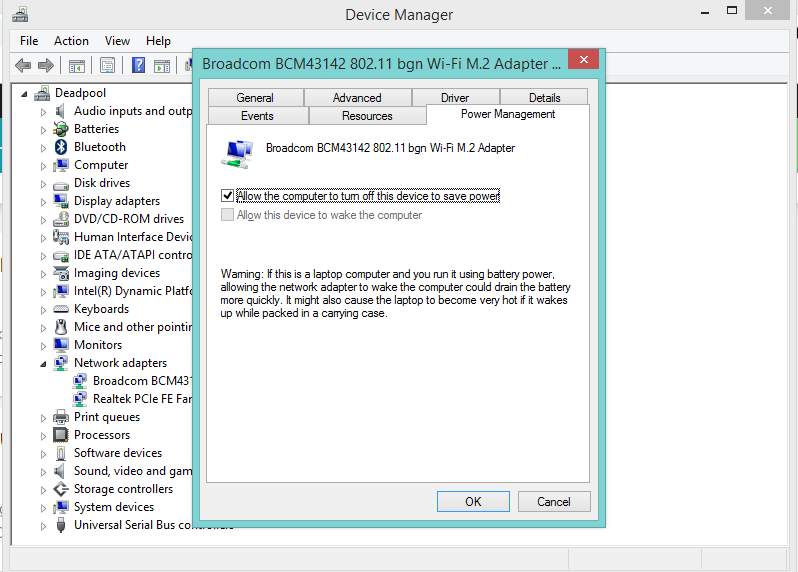Switch to the Driver tab
This screenshot has height=572, width=798.
(x=455, y=98)
